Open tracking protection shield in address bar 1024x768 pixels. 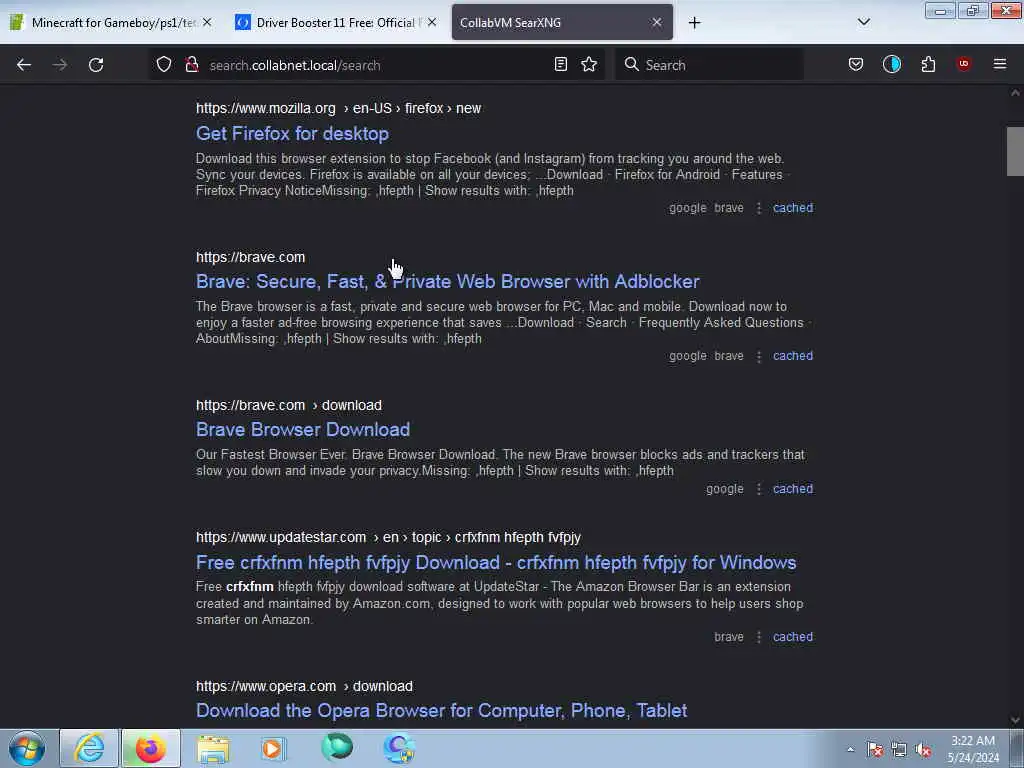click(x=164, y=65)
